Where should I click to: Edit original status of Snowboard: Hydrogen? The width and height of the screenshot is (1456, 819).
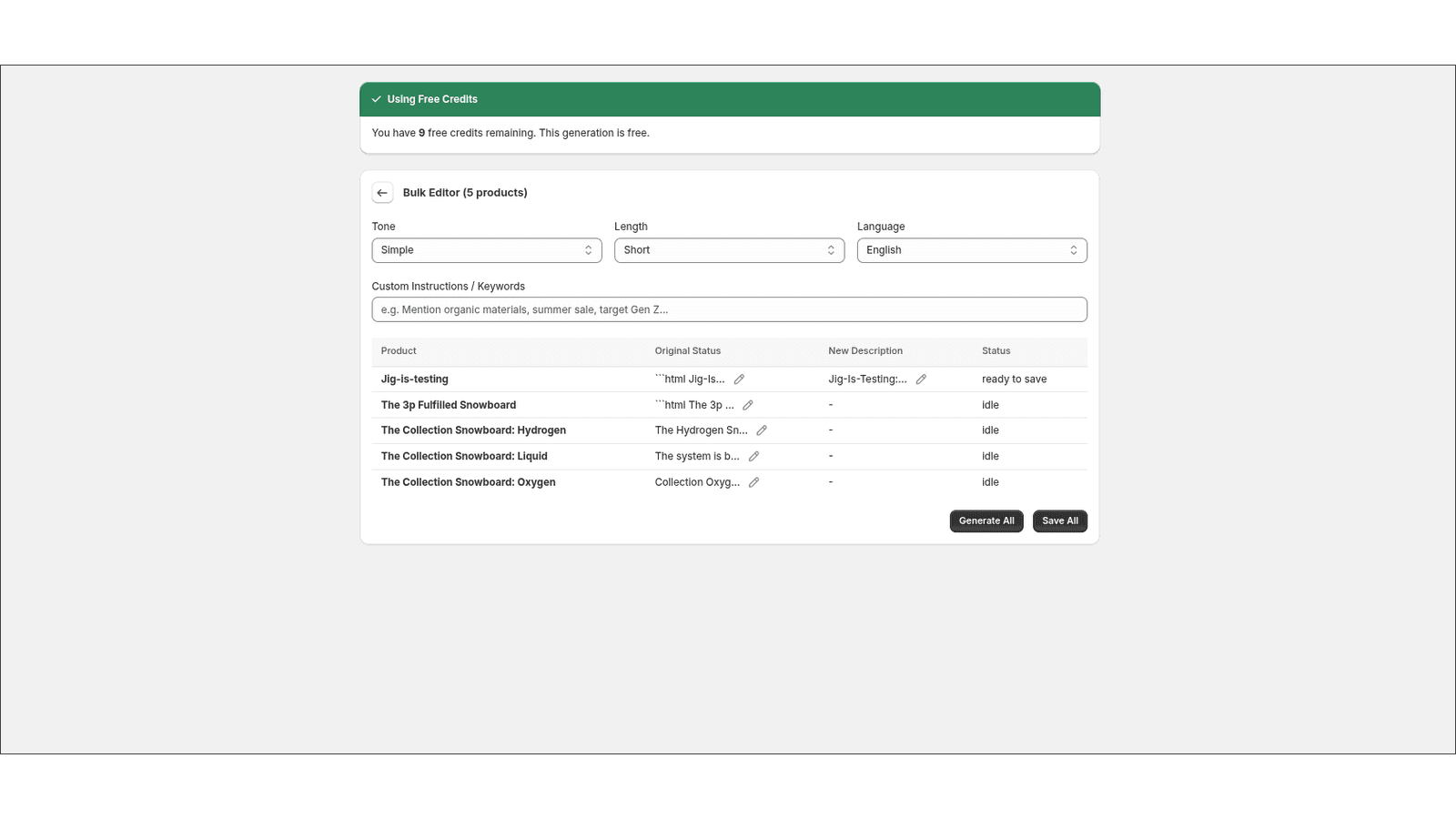coord(762,430)
